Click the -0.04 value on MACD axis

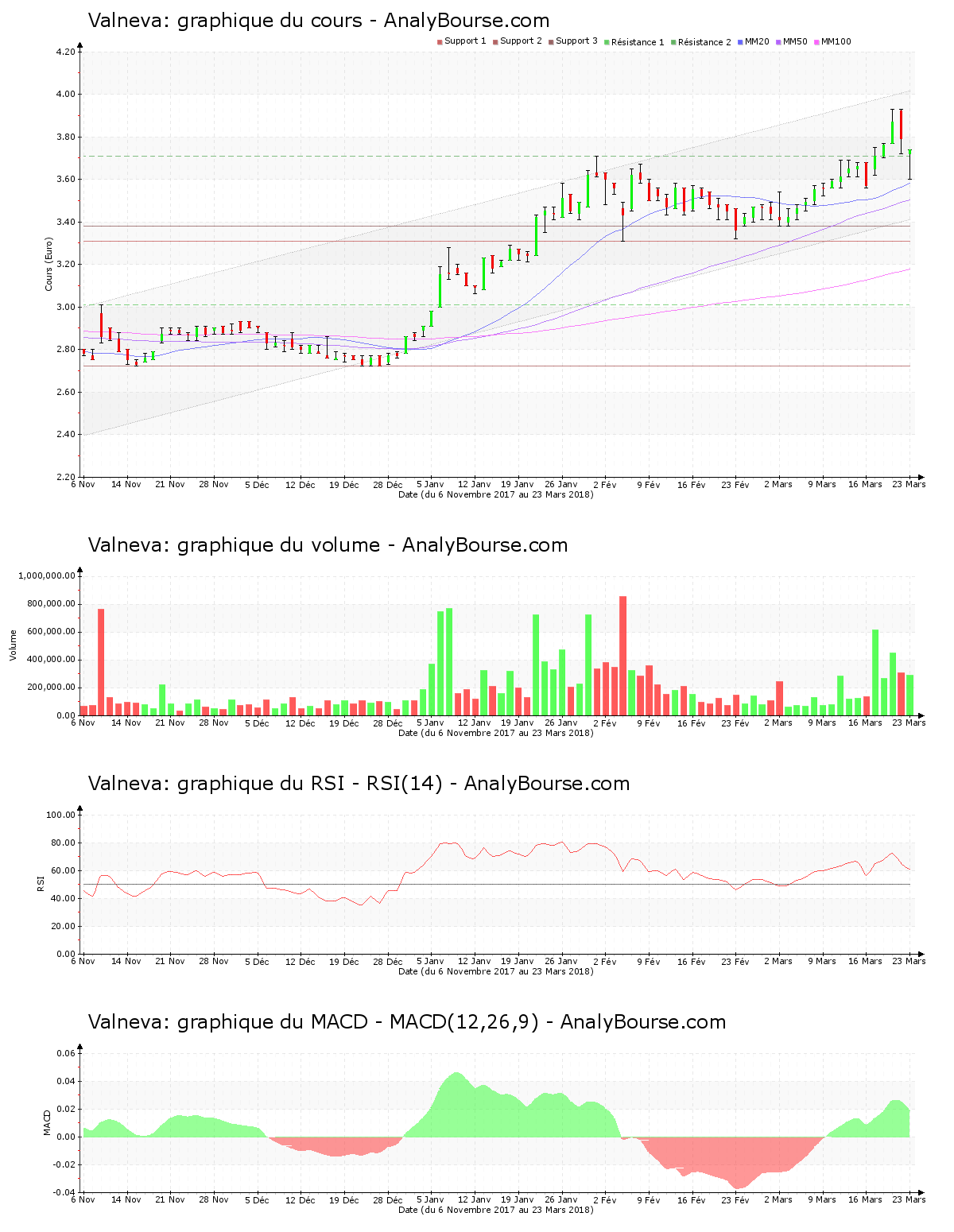coord(64,1192)
